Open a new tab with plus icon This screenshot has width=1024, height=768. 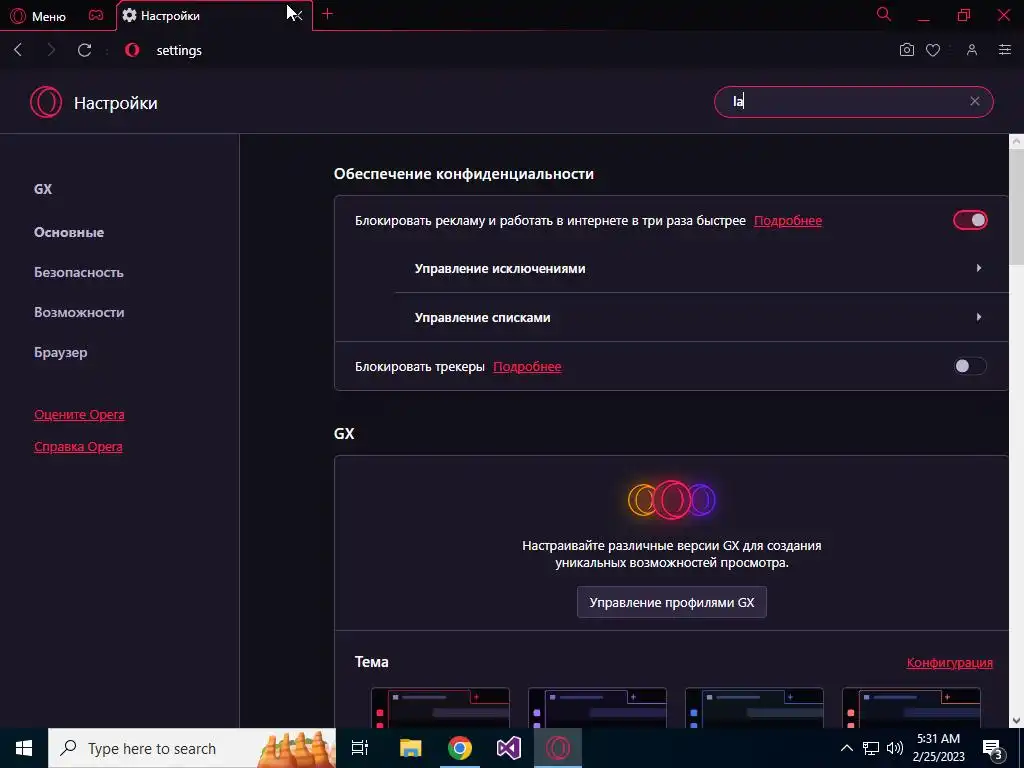point(327,14)
